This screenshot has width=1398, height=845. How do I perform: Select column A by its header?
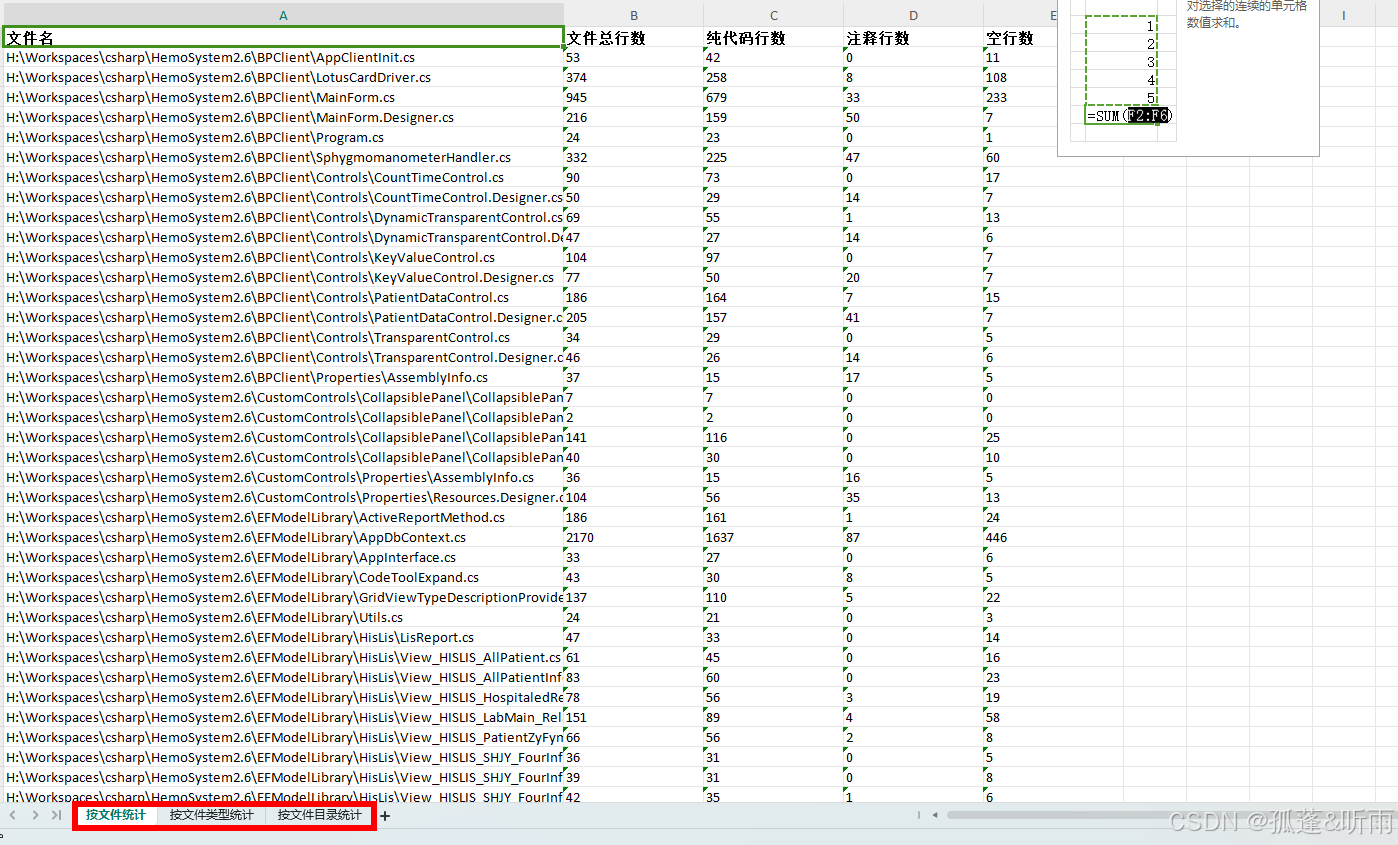284,15
